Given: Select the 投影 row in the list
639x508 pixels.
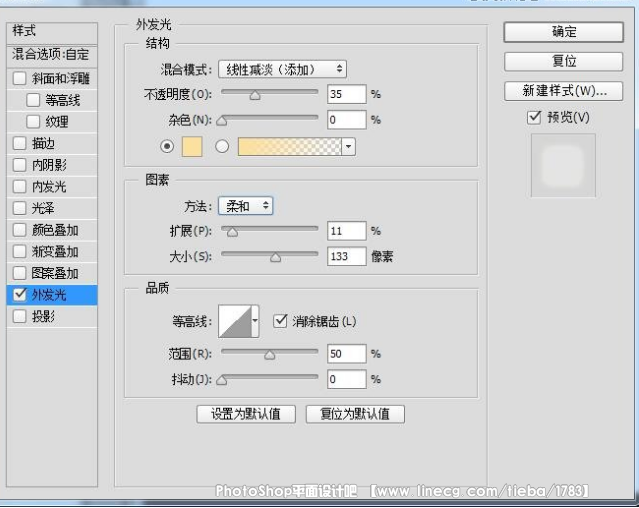Looking at the screenshot, I should 52,317.
